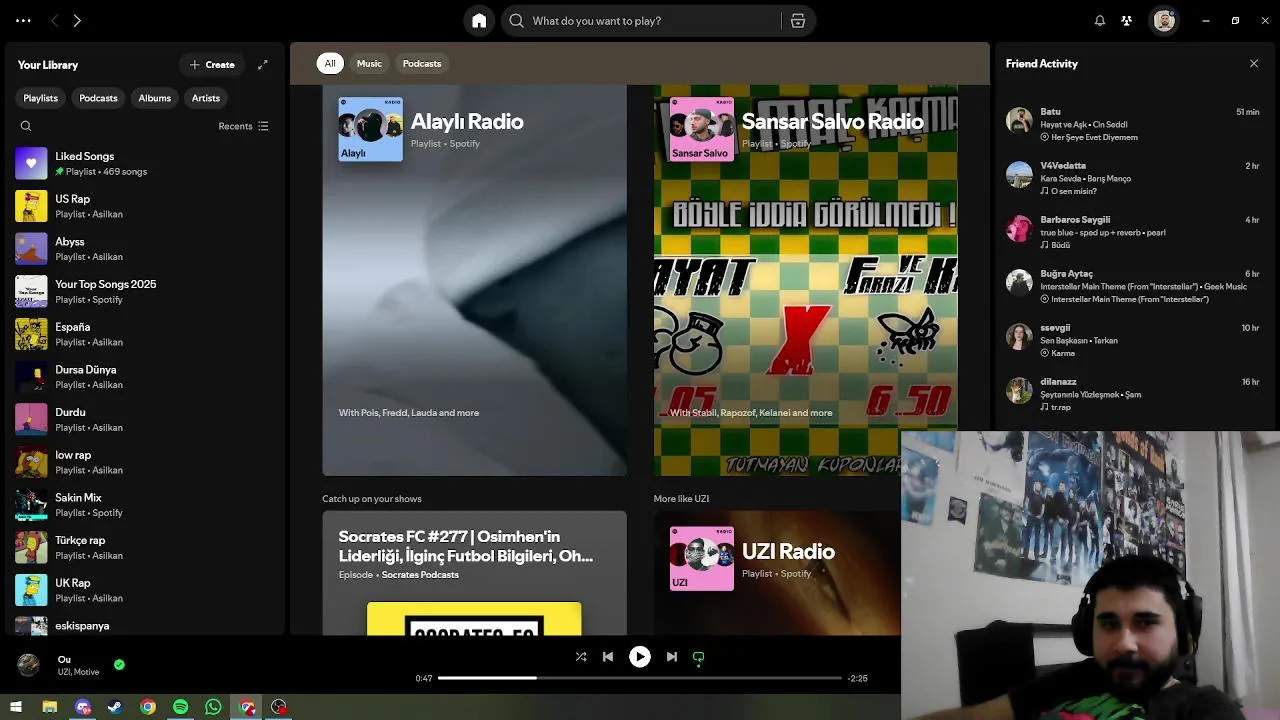The width and height of the screenshot is (1280, 720).
Task: Open WhatsApp from the taskbar
Action: [213, 707]
